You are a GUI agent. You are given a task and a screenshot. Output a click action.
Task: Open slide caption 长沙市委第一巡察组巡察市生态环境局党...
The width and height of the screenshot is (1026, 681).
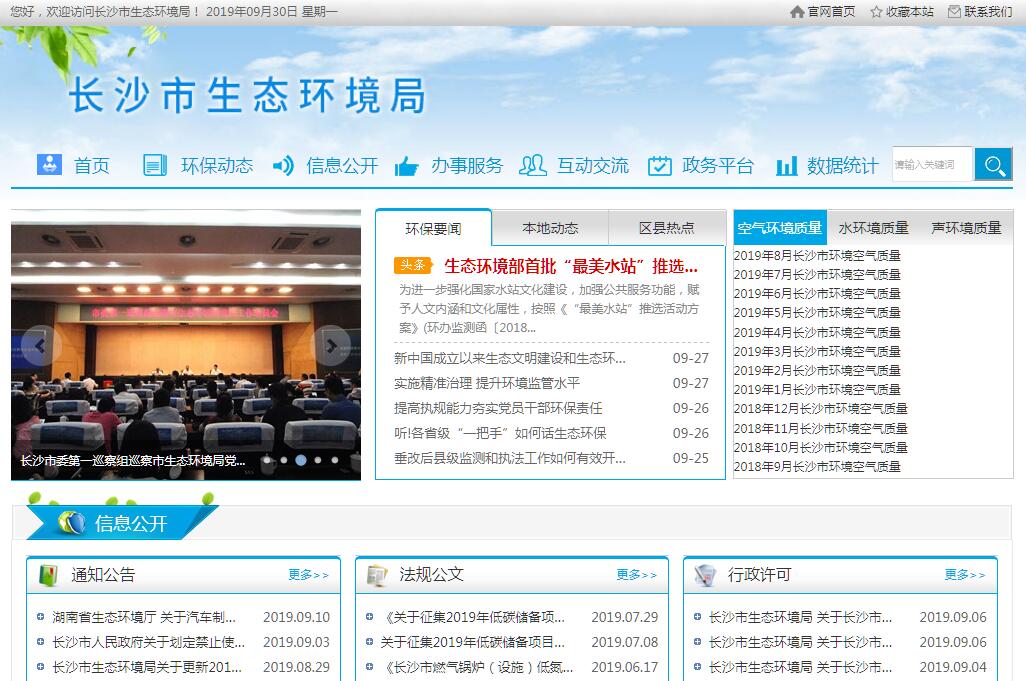pyautogui.click(x=133, y=461)
